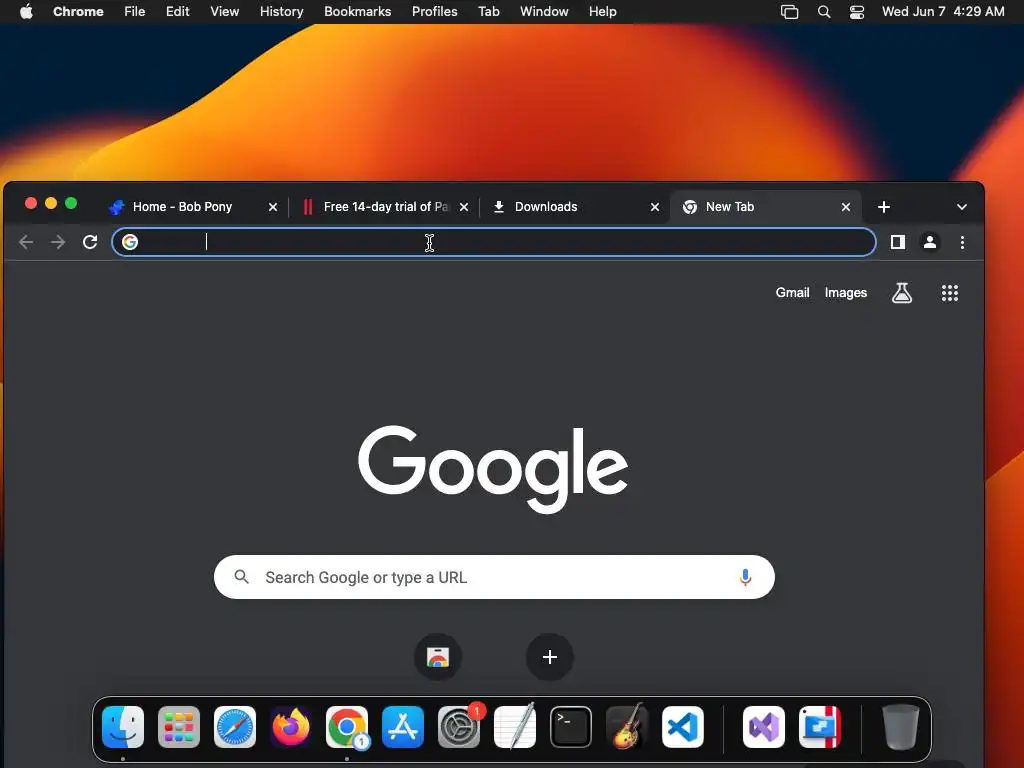
Task: Open Finder from the Dock
Action: coord(123,727)
